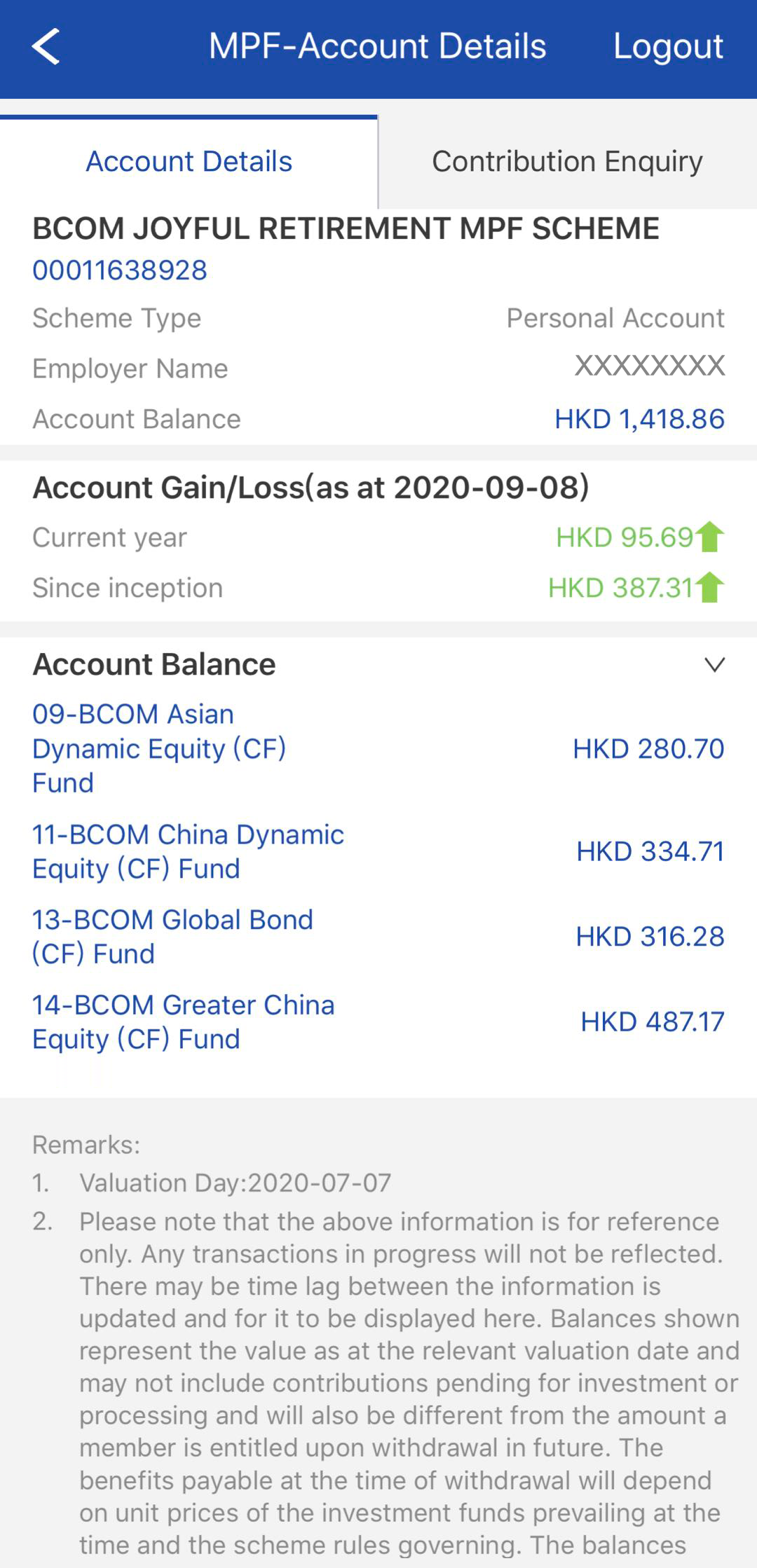757x1568 pixels.
Task: Tap the Current year green up arrow
Action: (x=711, y=537)
